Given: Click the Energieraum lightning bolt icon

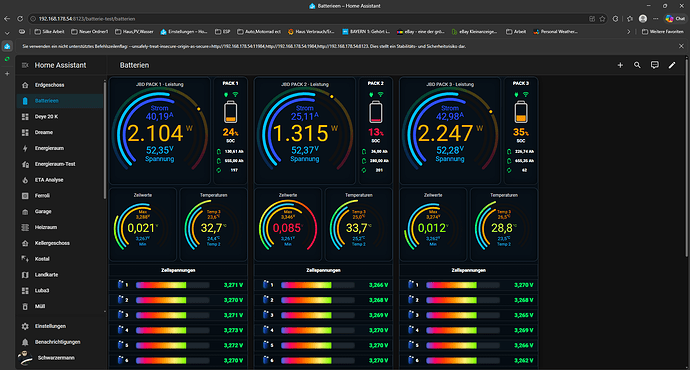Looking at the screenshot, I should point(25,148).
